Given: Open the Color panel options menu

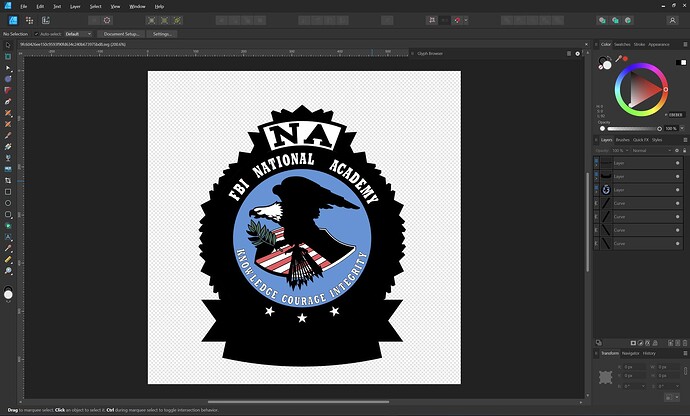Looking at the screenshot, I should [685, 44].
